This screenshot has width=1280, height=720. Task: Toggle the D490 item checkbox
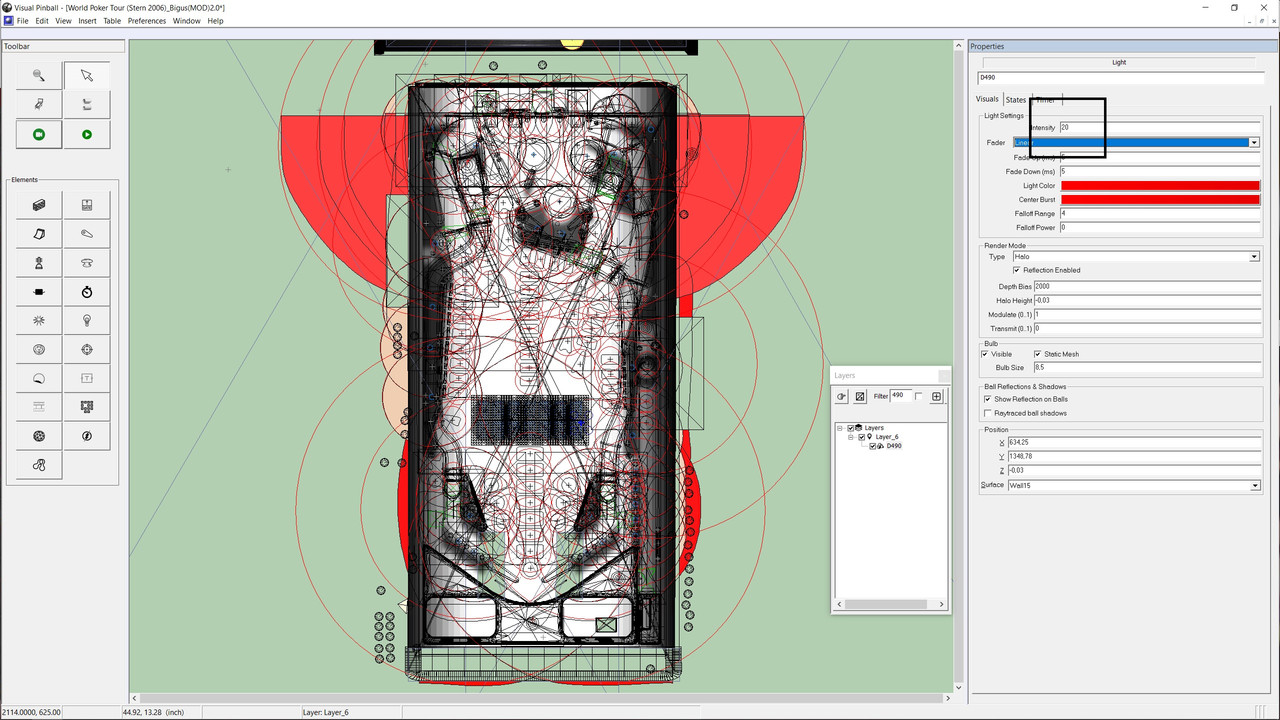[873, 446]
